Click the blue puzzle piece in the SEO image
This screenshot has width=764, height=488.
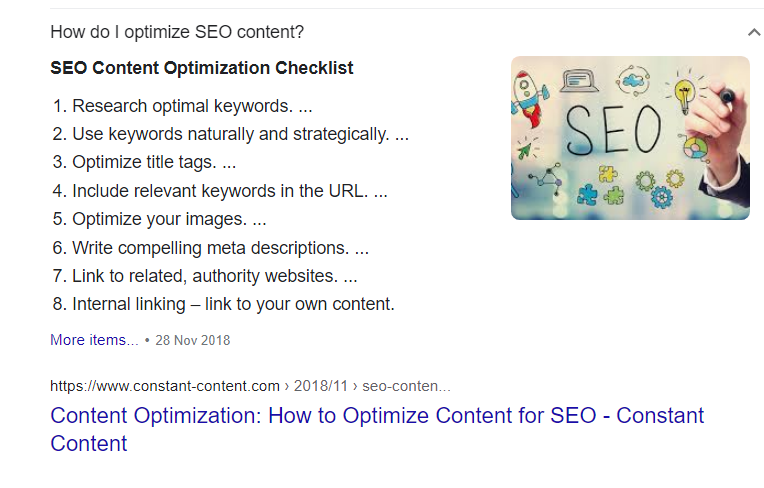click(587, 194)
